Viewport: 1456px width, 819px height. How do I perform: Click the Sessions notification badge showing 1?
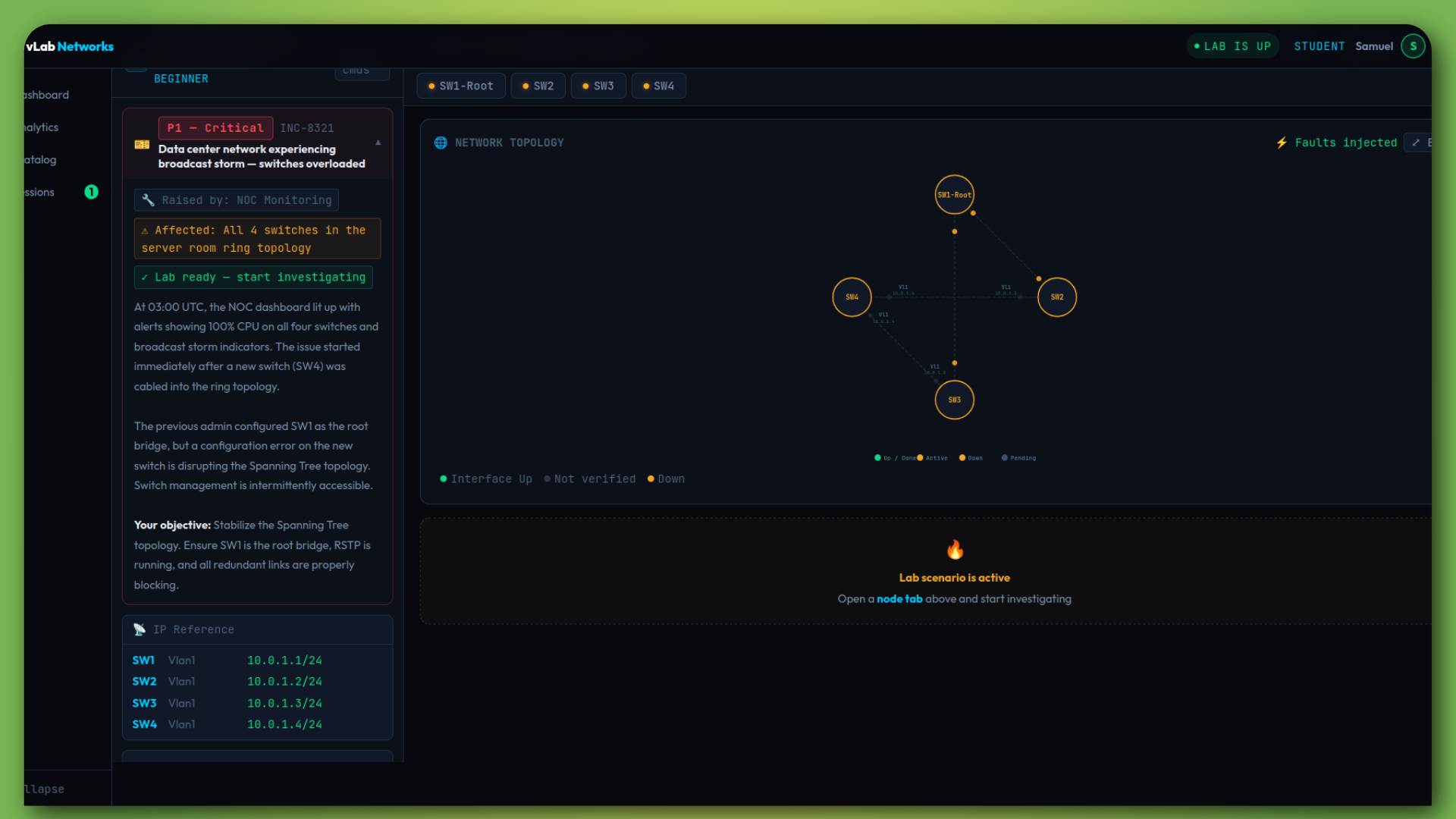[x=91, y=192]
